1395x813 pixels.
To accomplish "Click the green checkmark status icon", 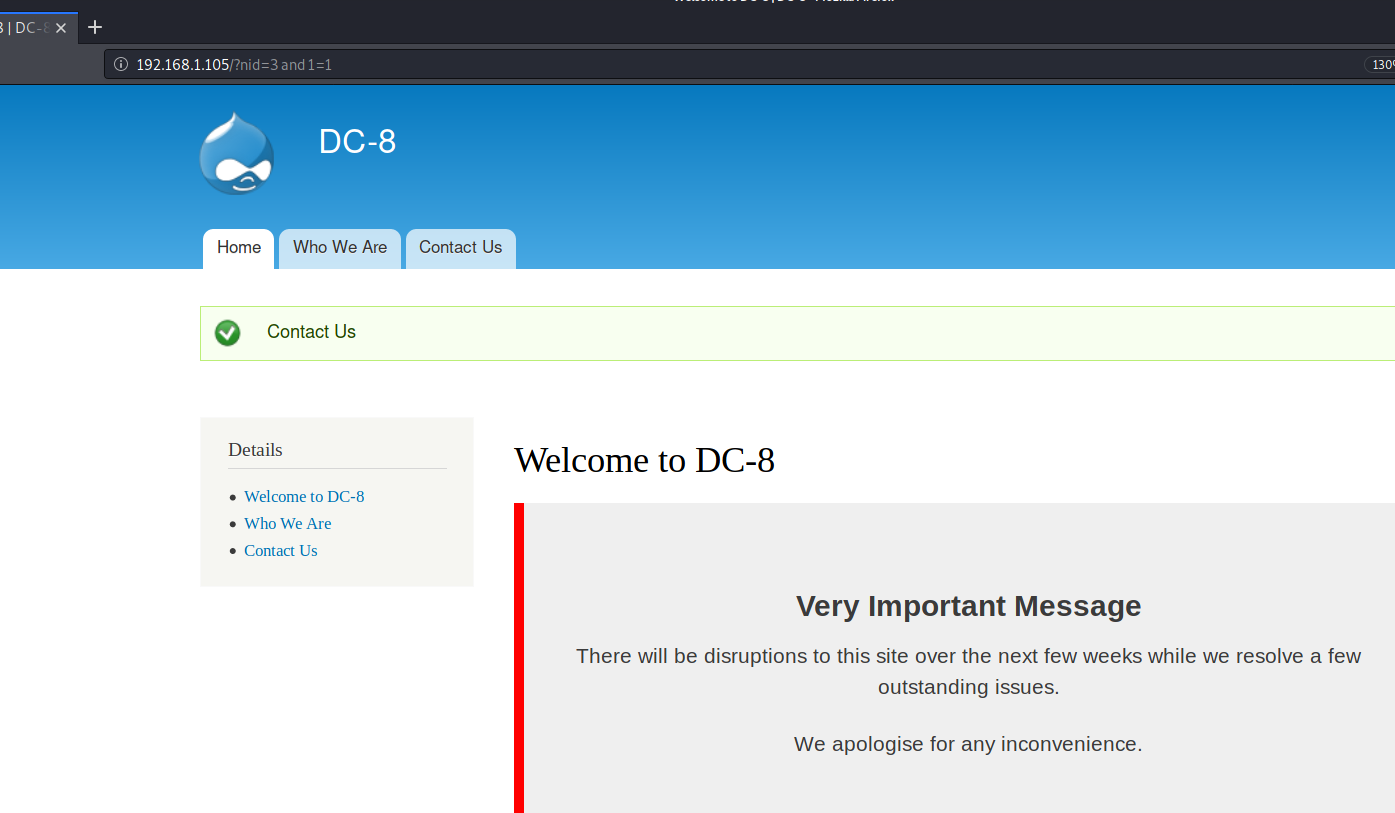I will tap(228, 333).
